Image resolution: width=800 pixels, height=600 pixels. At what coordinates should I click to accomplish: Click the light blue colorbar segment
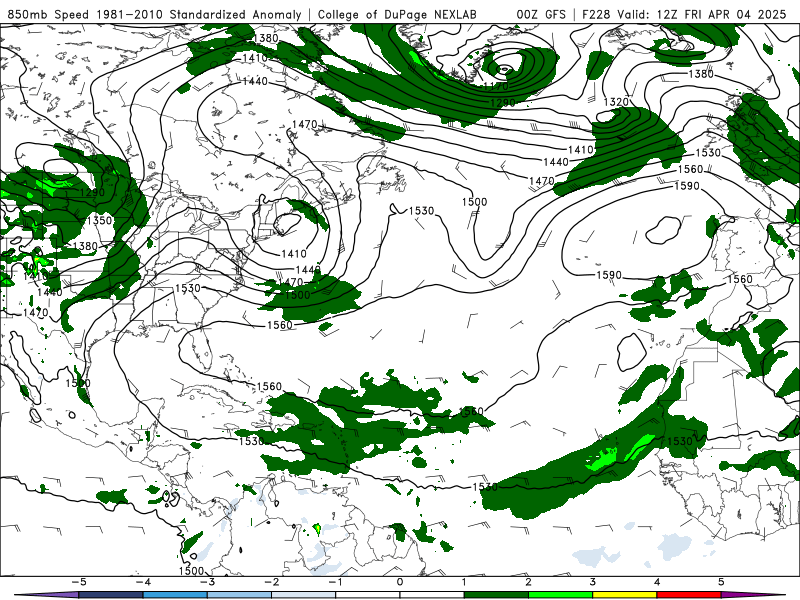(x=239, y=595)
